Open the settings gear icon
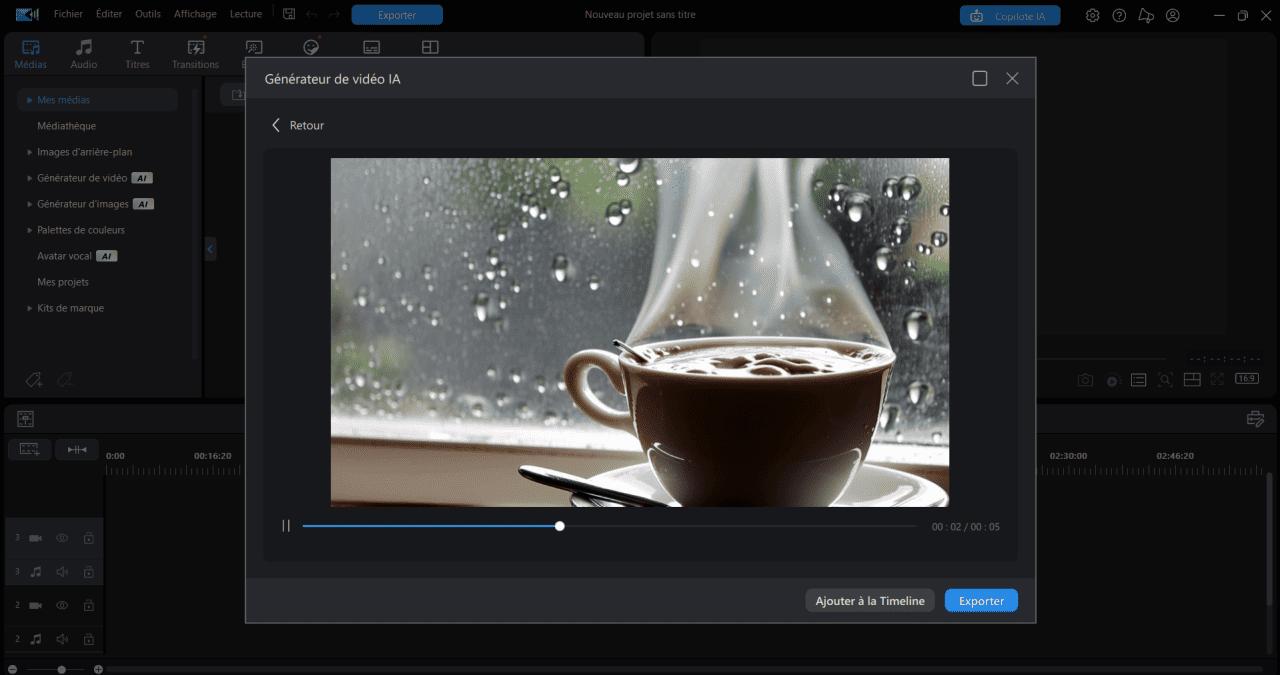The height and width of the screenshot is (675, 1280). 1093,16
